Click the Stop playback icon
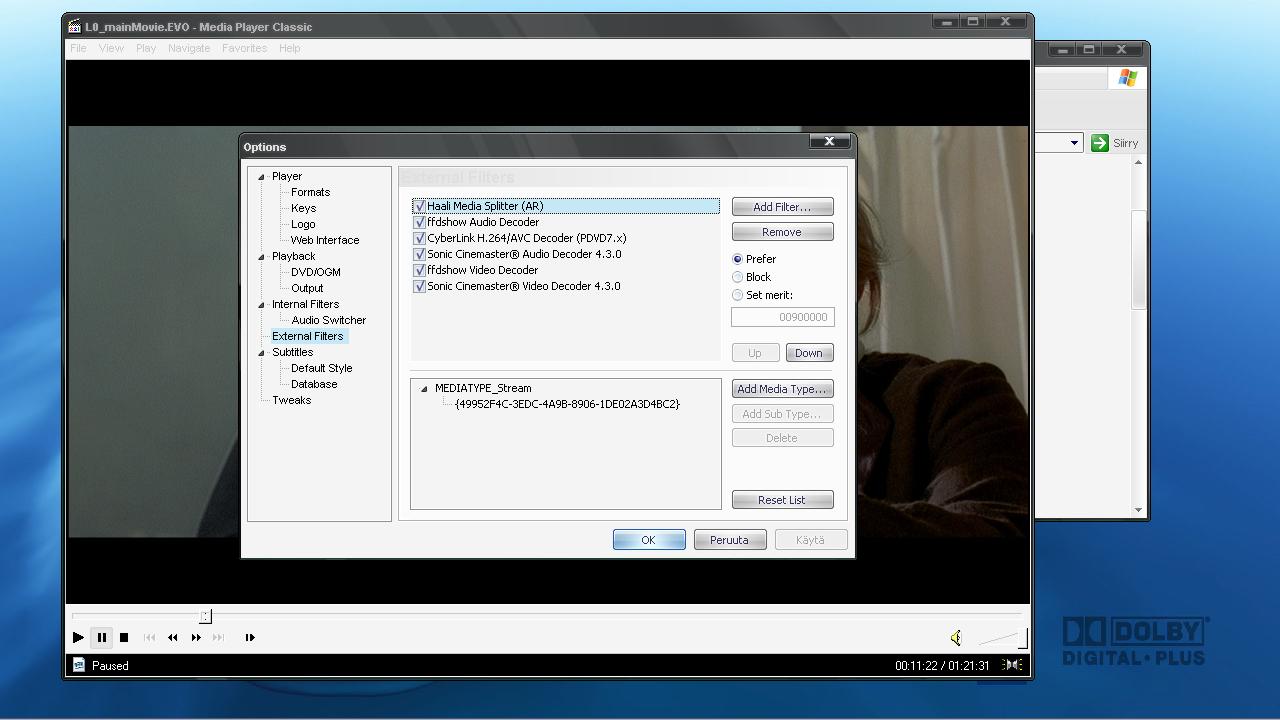1280x720 pixels. [x=124, y=637]
